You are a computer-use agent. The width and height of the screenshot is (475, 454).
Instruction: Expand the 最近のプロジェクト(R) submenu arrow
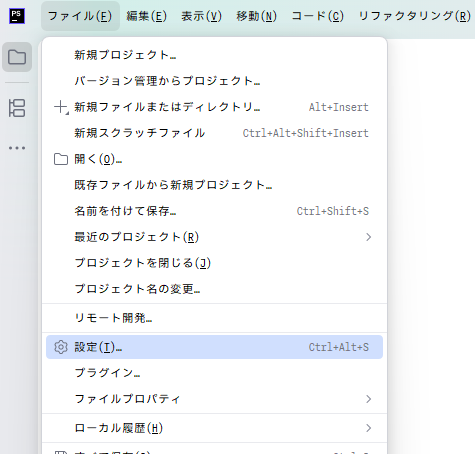[368, 237]
